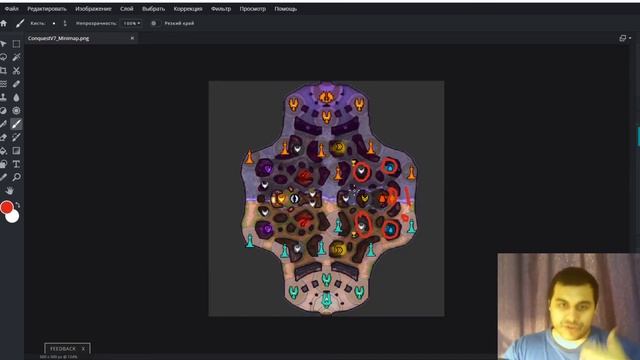Select the Move tool arrow
The image size is (640, 360).
click(4, 44)
